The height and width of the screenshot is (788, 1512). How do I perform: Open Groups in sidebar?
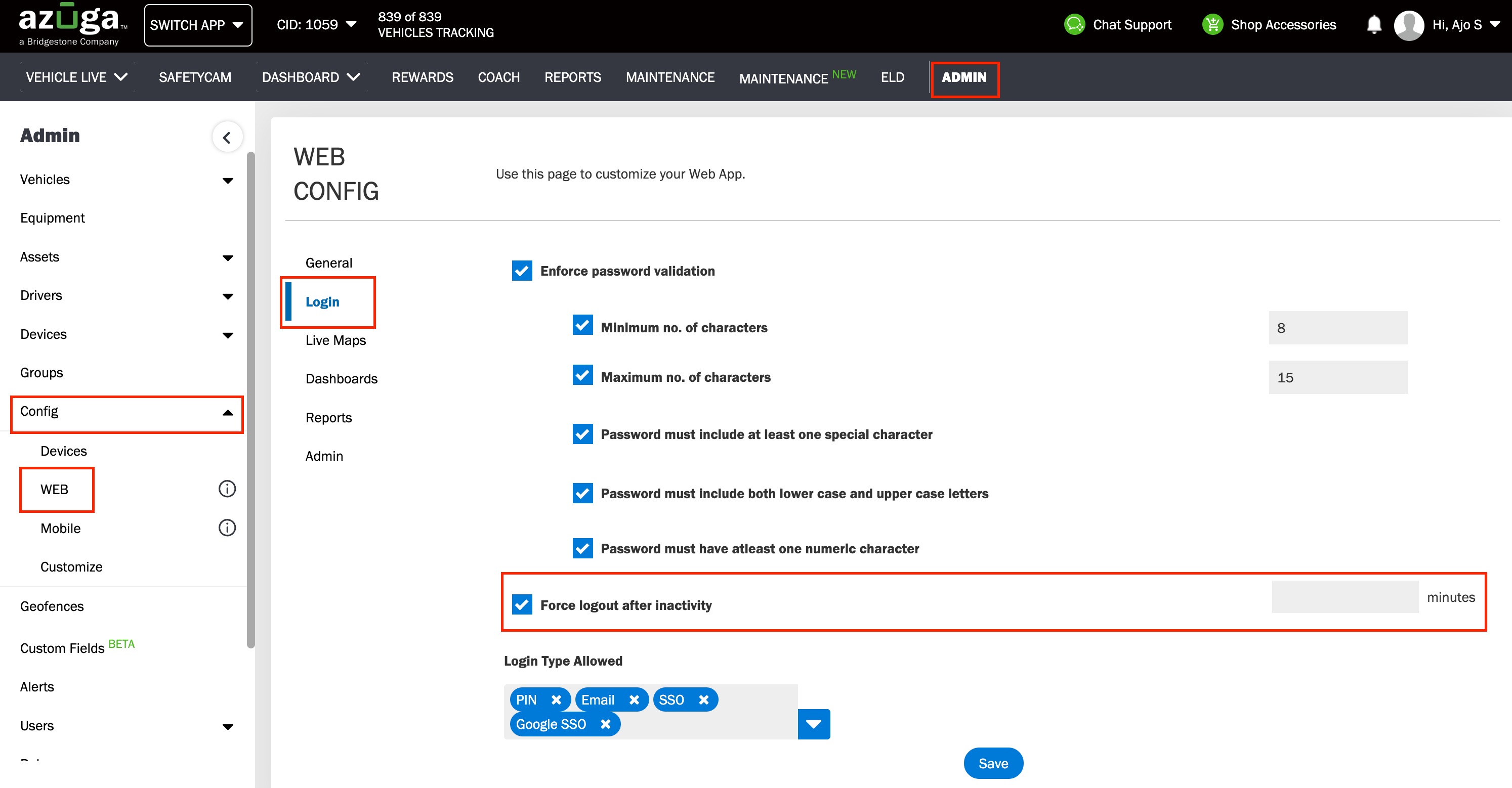[x=41, y=373]
